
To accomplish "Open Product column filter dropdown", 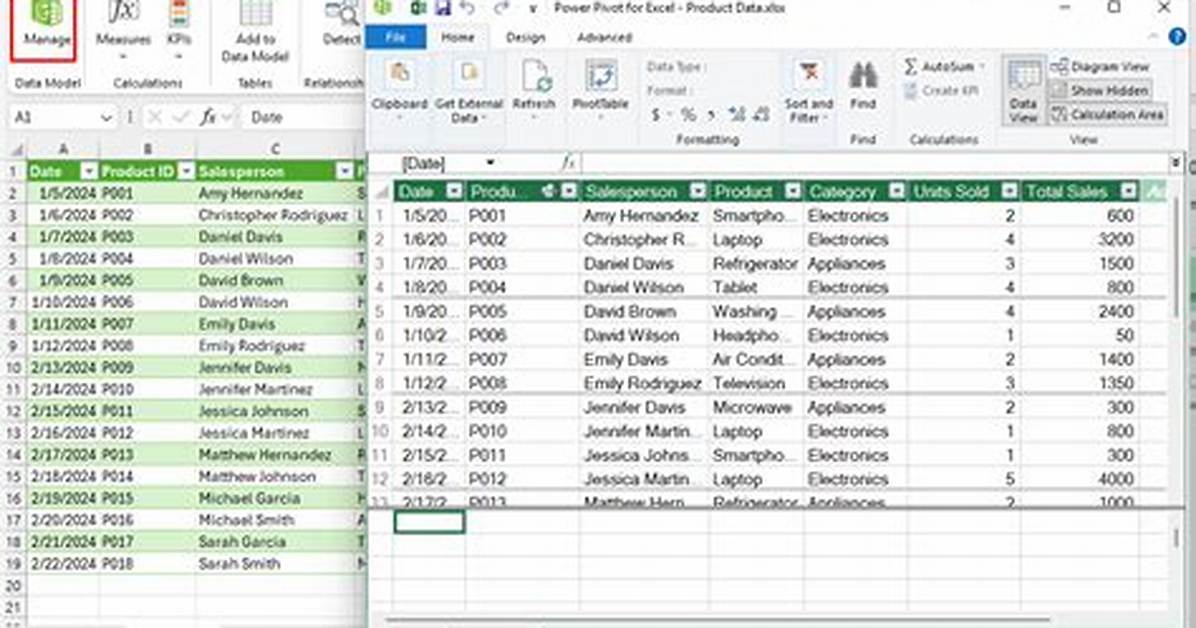I will [793, 192].
